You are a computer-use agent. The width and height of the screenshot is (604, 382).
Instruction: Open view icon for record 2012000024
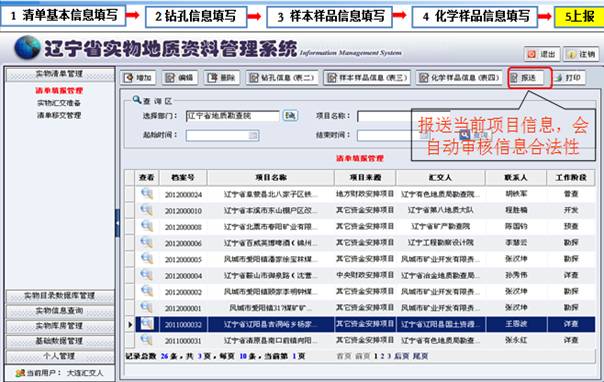point(147,193)
